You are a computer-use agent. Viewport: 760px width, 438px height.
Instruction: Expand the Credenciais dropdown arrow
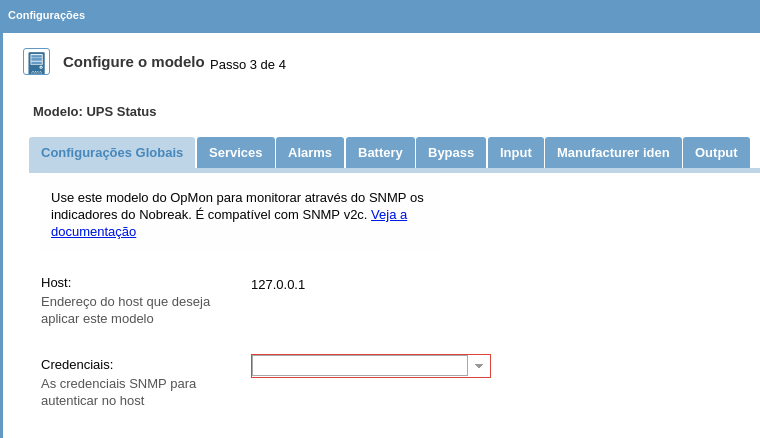[x=479, y=366]
